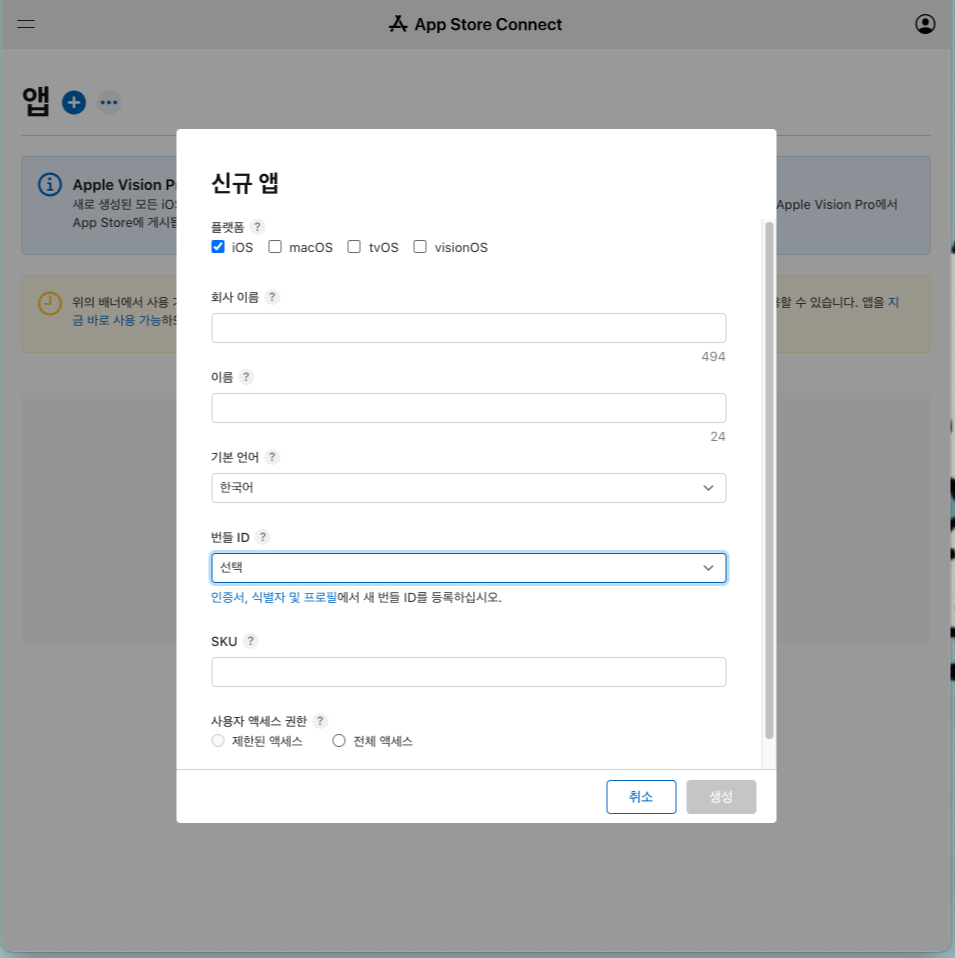Select the 전체 액세스 radio button
Image resolution: width=955 pixels, height=958 pixels.
click(x=338, y=740)
